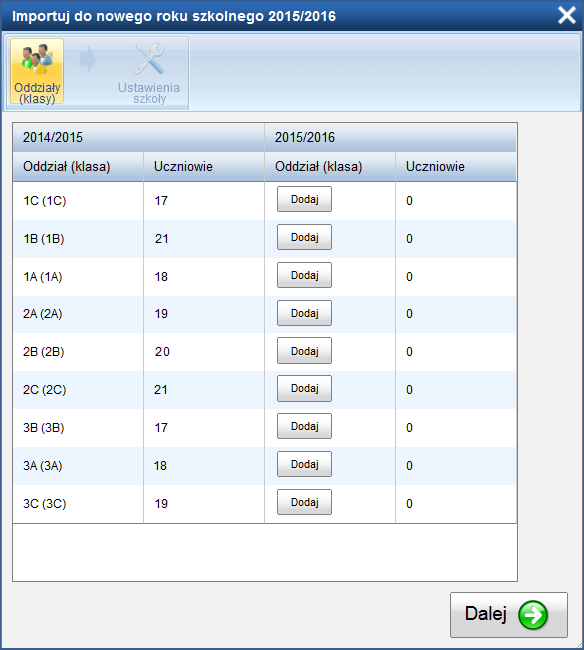Screen dimensions: 584x650
Task: Click Dodaj in the 2B (2B) row
Action: pos(304,351)
